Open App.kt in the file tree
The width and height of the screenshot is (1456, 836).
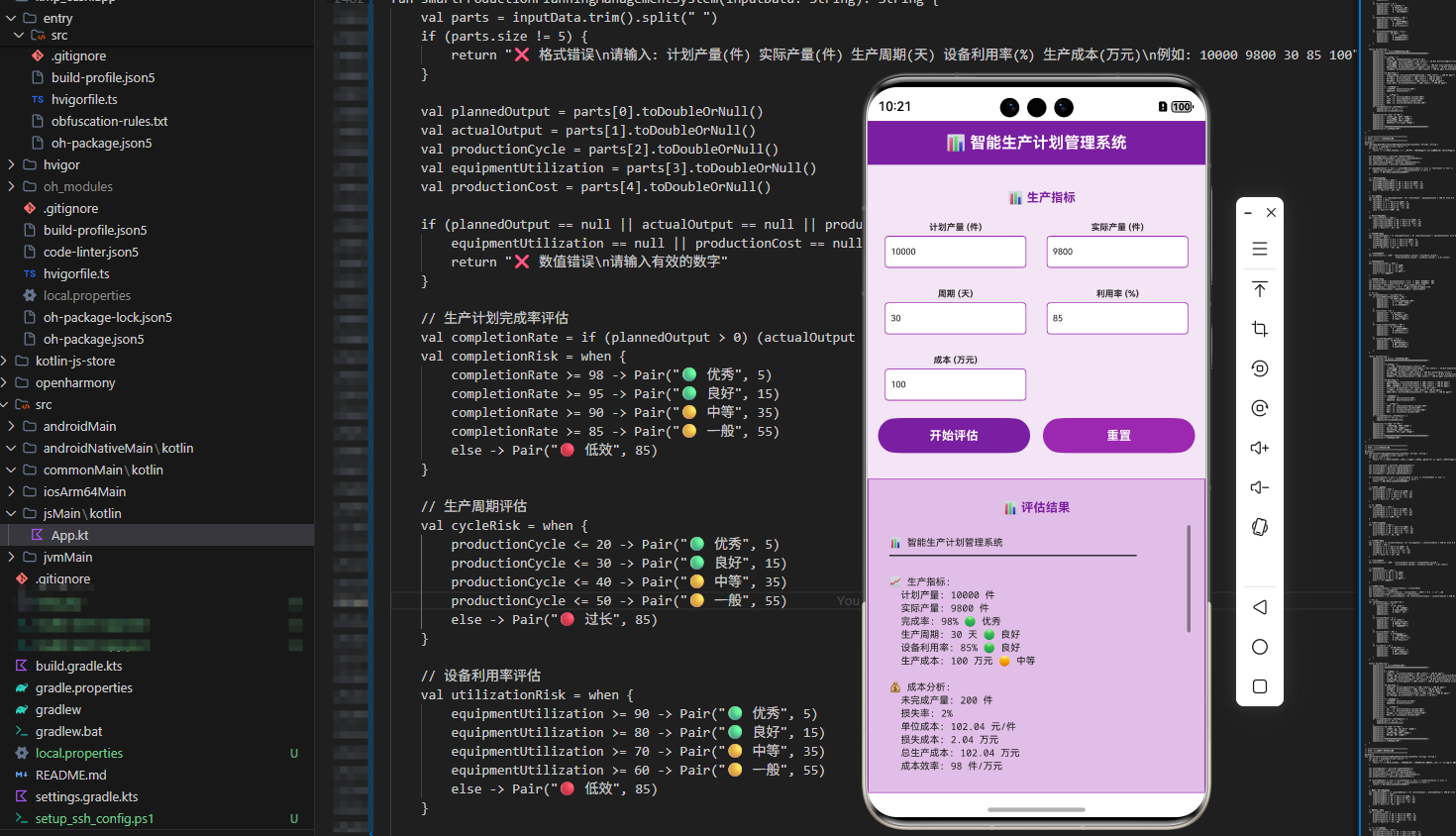coord(69,535)
